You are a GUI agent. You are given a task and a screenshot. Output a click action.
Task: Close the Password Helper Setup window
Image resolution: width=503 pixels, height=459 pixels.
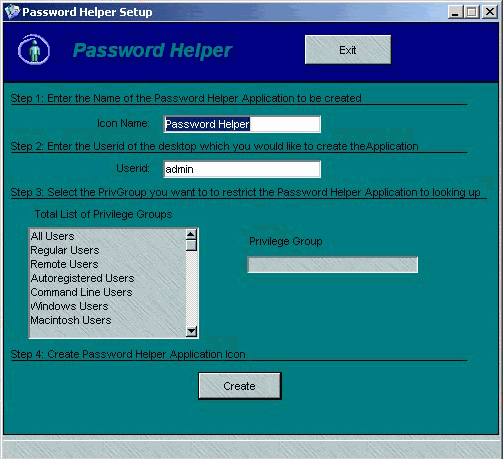click(490, 12)
